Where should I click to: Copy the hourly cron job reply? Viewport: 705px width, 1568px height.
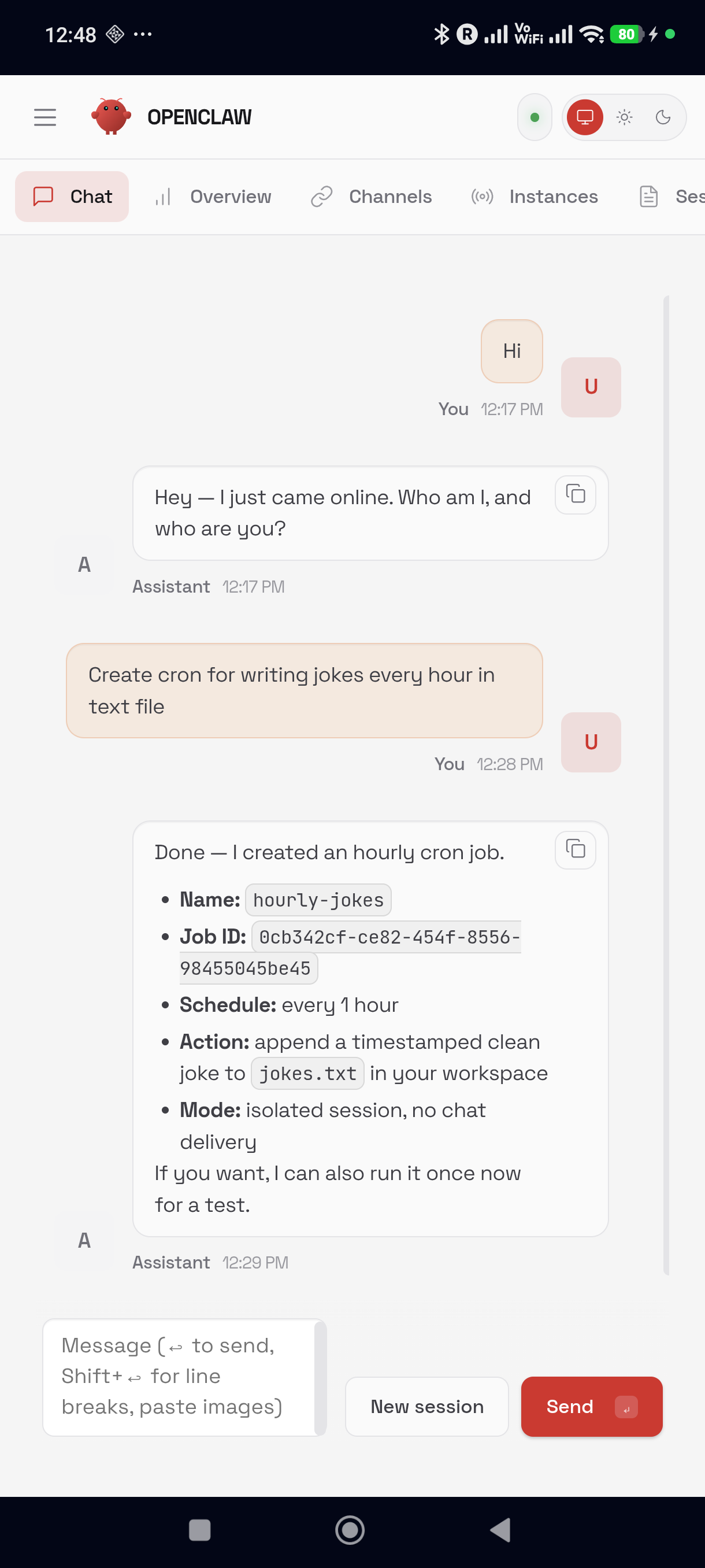click(x=575, y=849)
